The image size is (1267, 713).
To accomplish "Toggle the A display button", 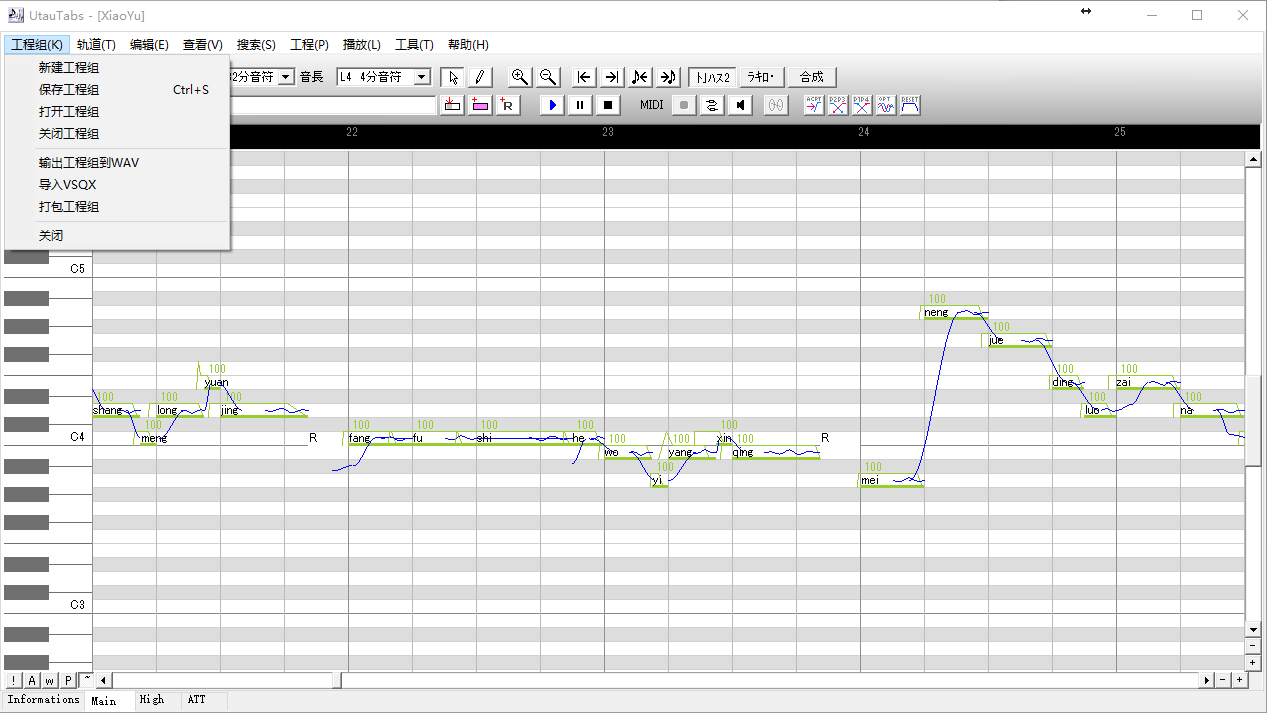I will (31, 680).
